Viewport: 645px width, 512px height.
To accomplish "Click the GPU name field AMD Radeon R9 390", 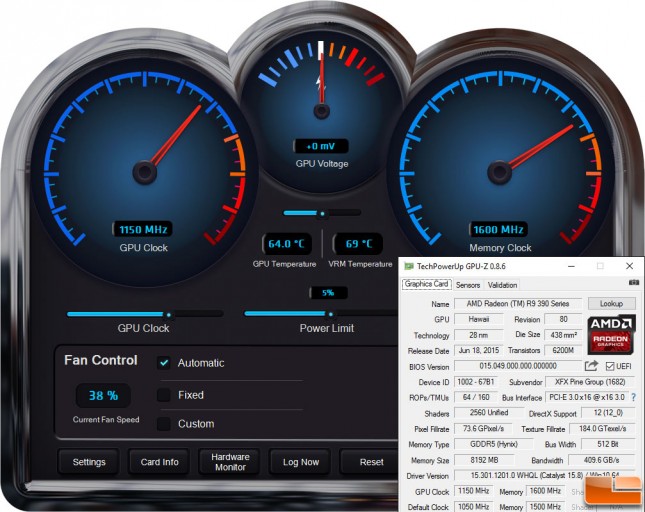I will click(517, 303).
